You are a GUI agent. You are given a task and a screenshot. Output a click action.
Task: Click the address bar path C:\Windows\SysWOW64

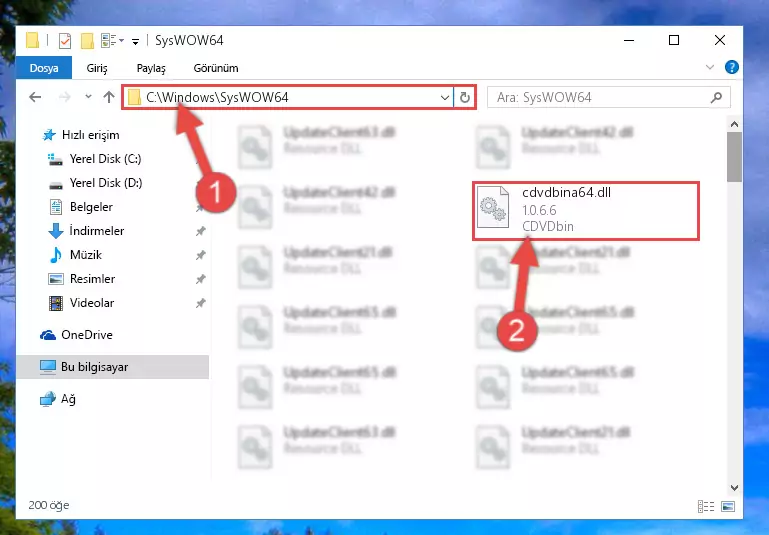tap(217, 97)
